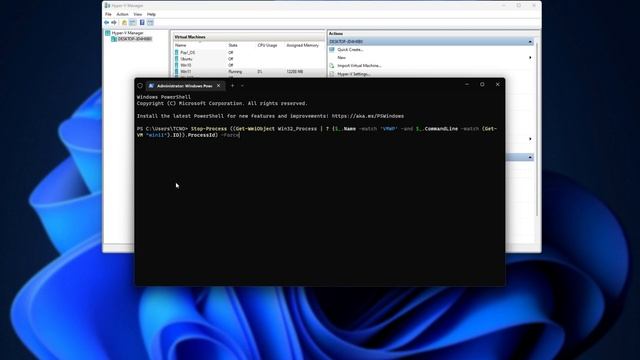Viewport: 640px width, 360px height.
Task: Close the Administrator PowerShell tab
Action: point(218,86)
